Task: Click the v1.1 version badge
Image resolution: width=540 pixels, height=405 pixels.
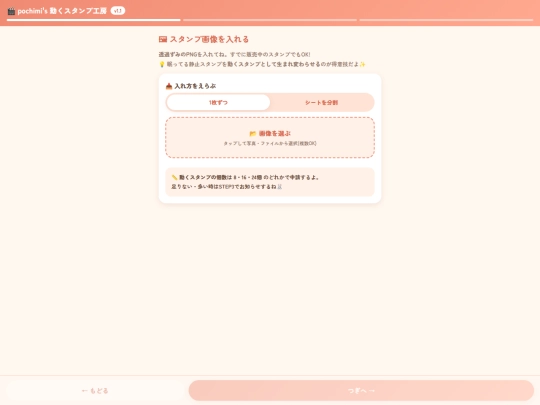Action: (118, 11)
